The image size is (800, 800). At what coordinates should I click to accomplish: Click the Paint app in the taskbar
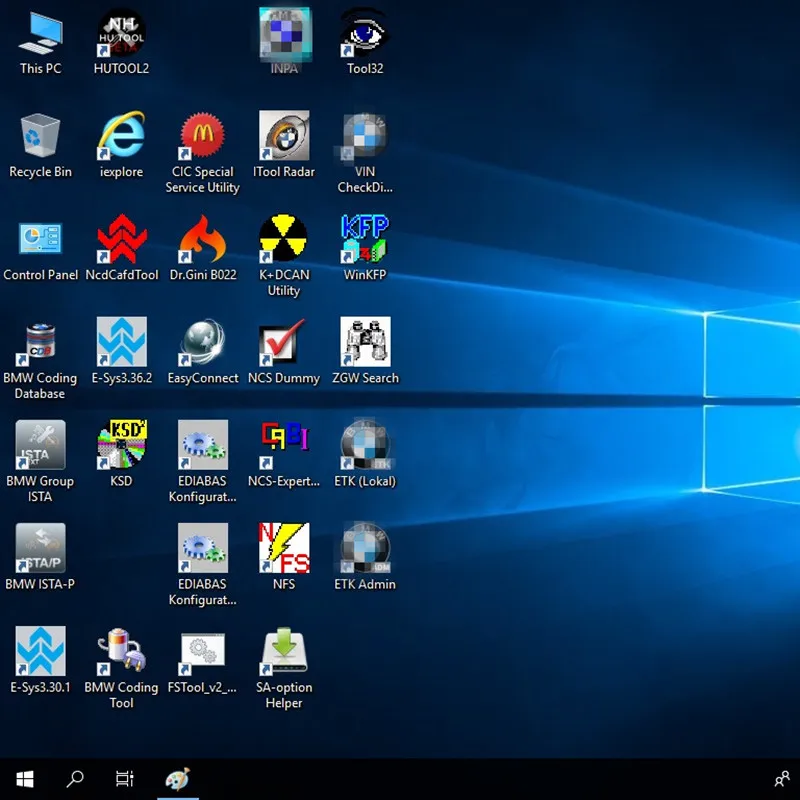tap(177, 779)
